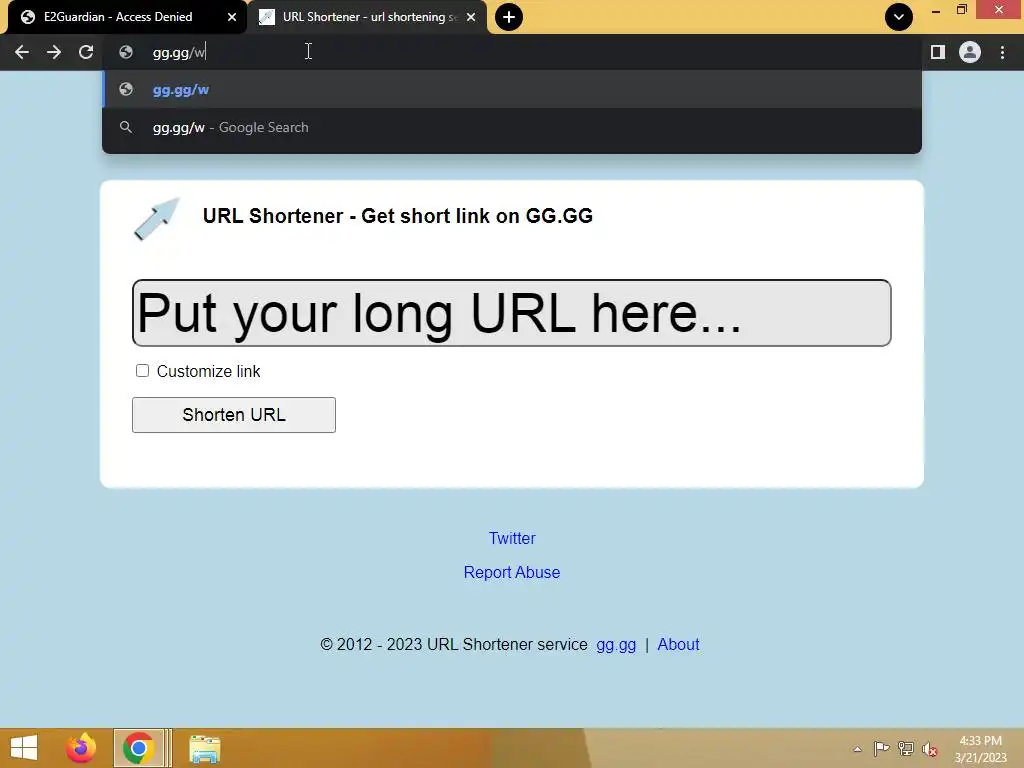The height and width of the screenshot is (768, 1024).
Task: Switch to E2Guardian Access Denied tab
Action: (118, 17)
